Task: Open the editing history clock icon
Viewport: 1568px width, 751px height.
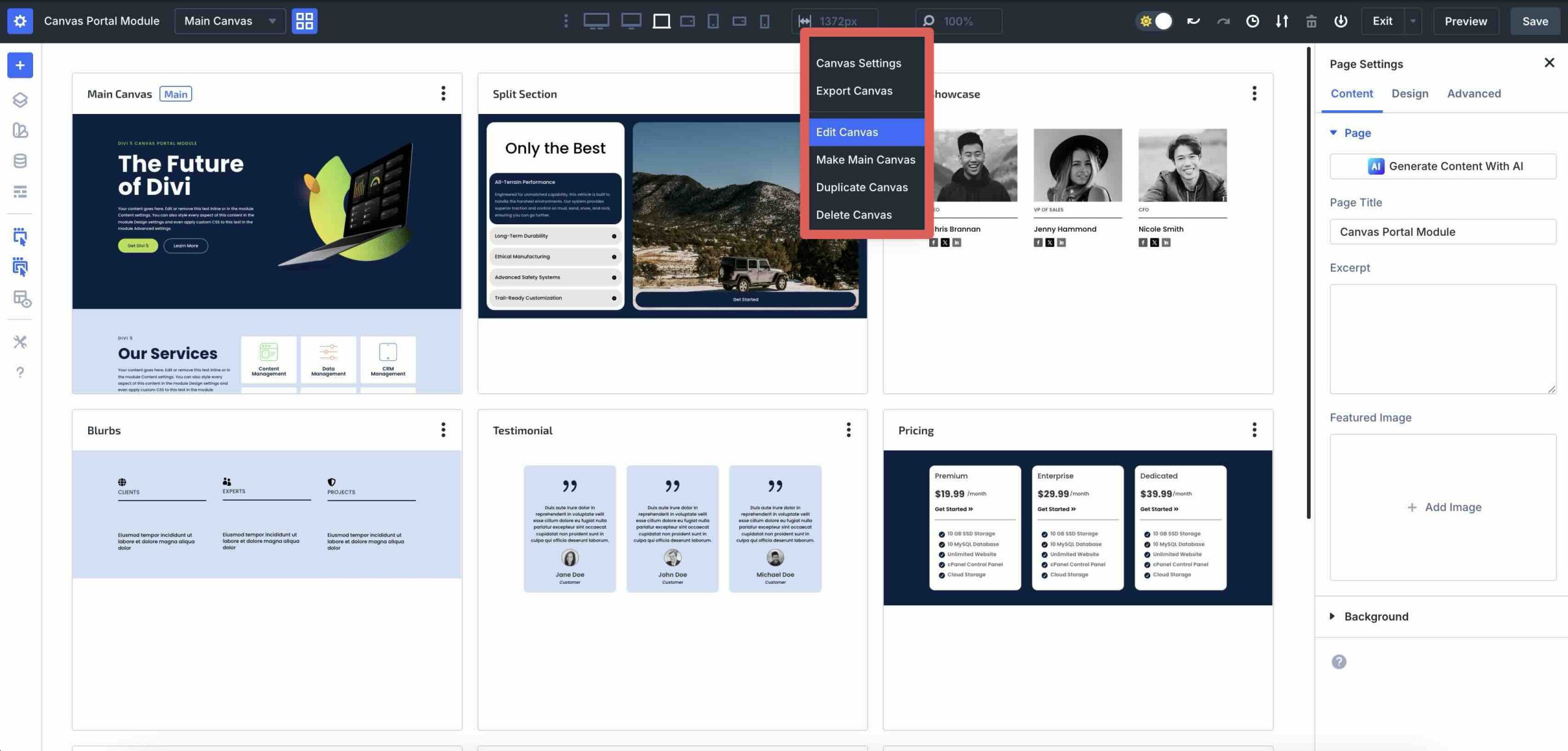Action: (x=1253, y=21)
